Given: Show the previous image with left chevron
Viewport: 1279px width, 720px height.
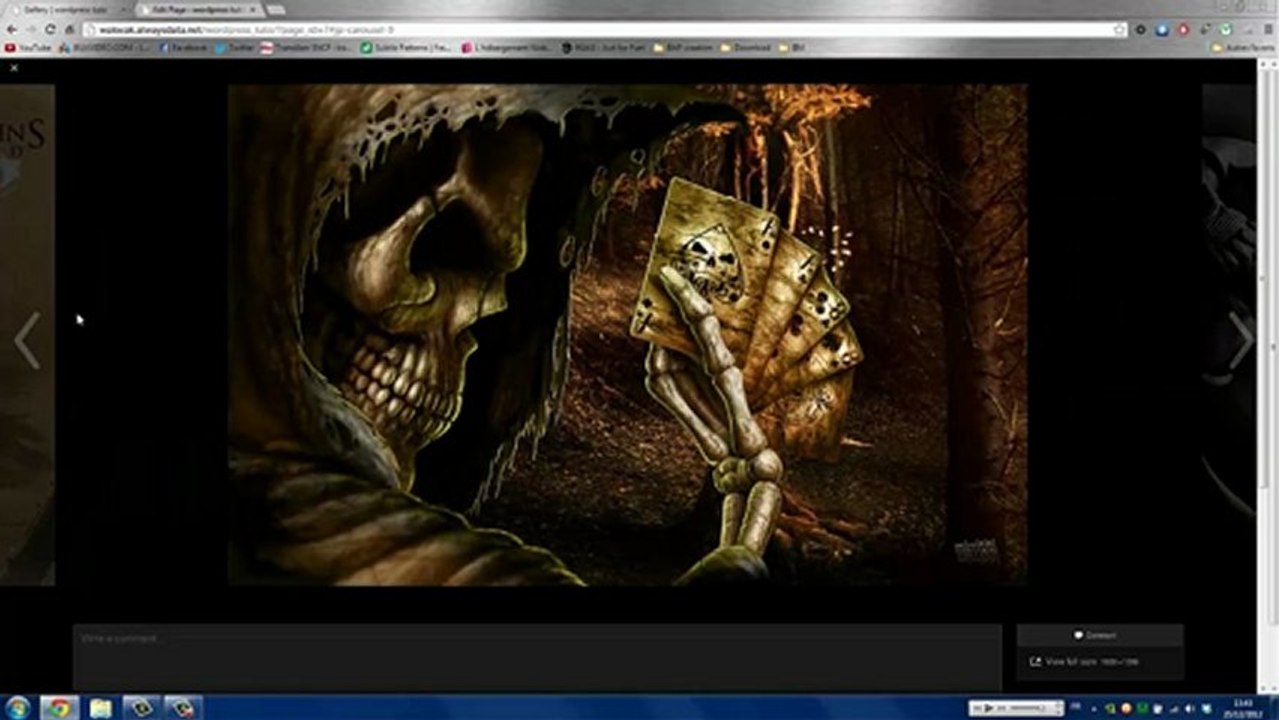Looking at the screenshot, I should point(27,341).
